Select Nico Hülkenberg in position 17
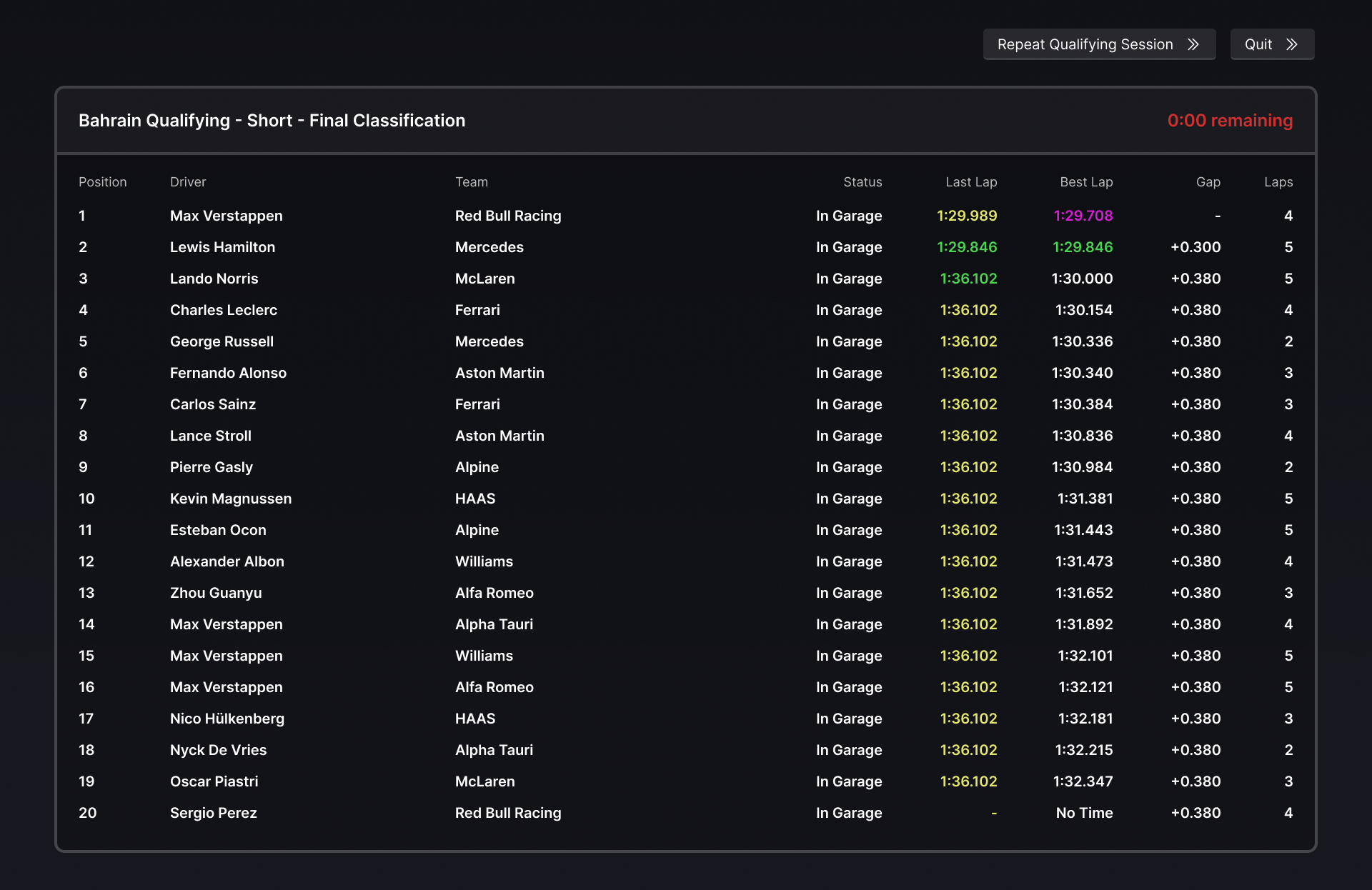This screenshot has width=1372, height=890. click(227, 719)
